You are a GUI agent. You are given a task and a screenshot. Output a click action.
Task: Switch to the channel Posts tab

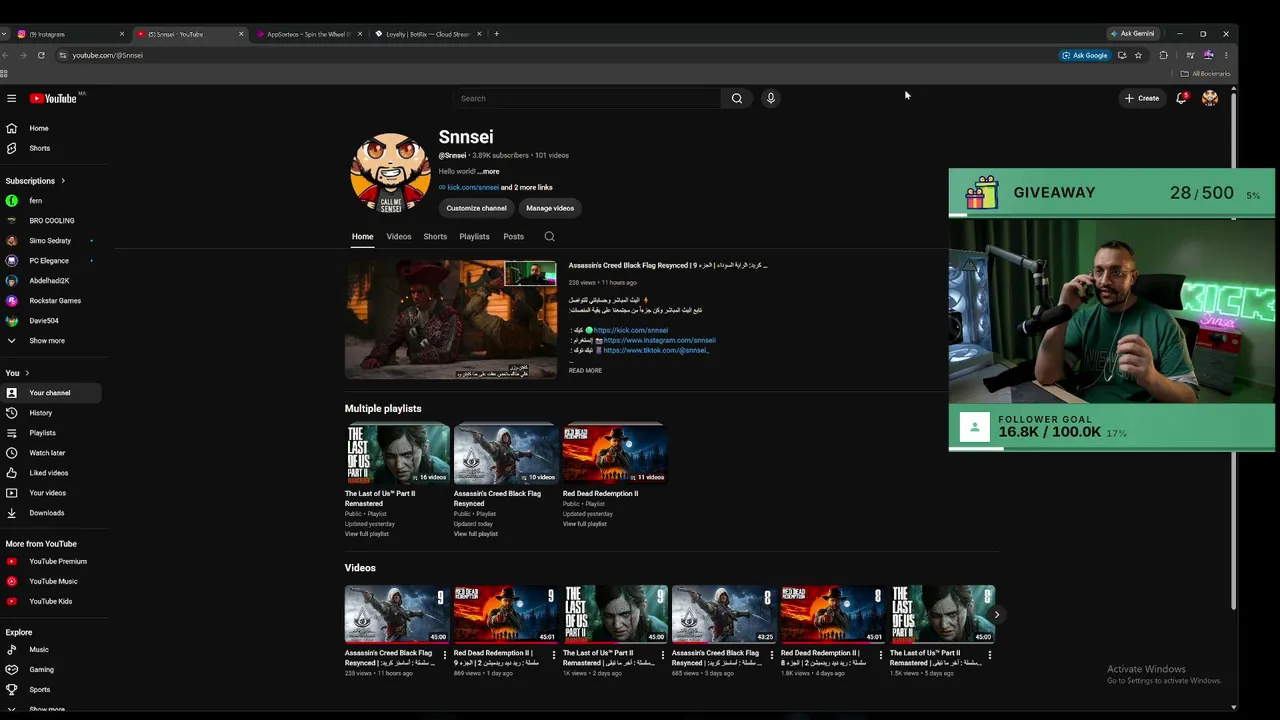point(513,237)
